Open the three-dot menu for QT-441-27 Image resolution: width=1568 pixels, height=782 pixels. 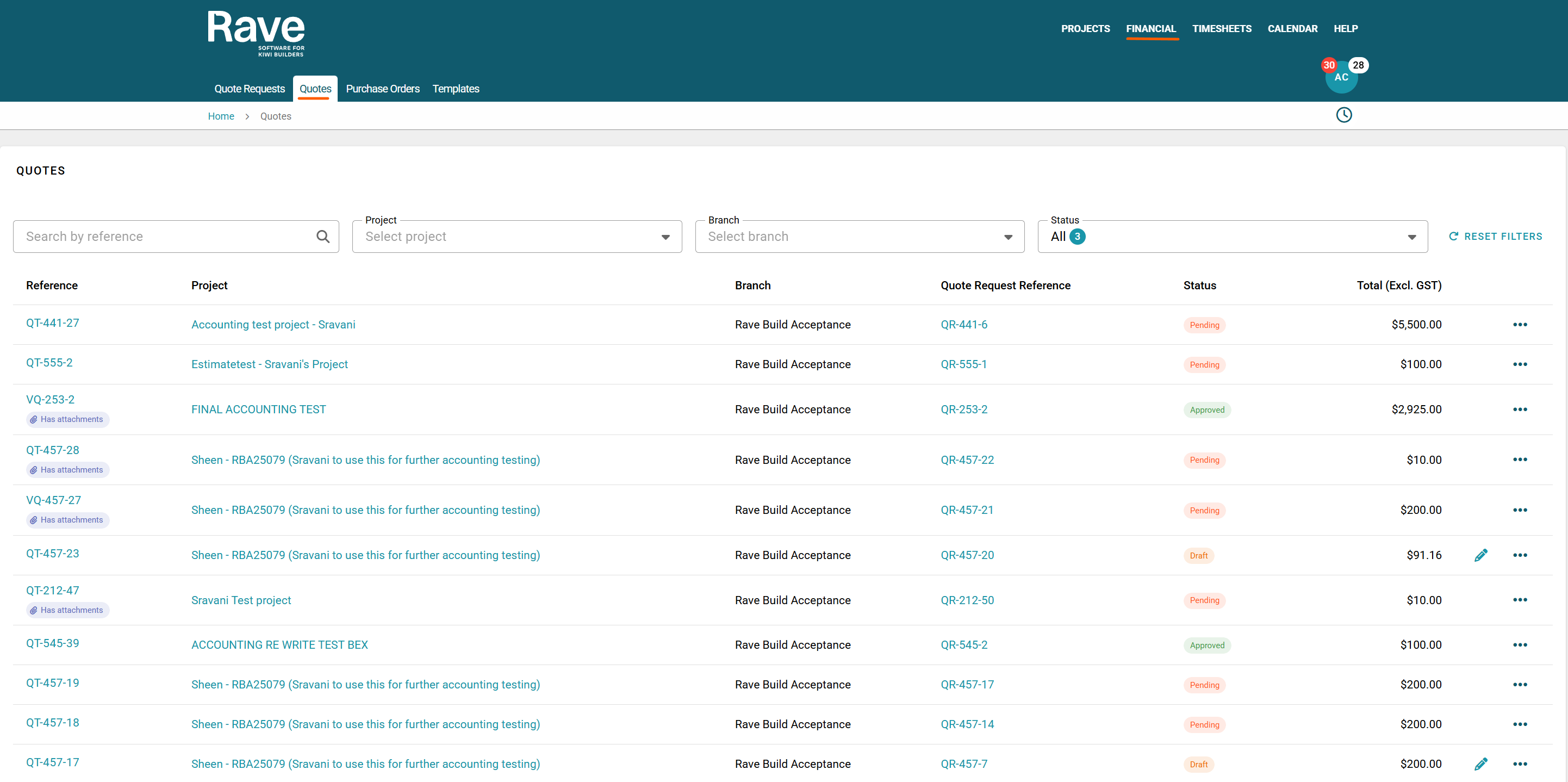(x=1519, y=325)
